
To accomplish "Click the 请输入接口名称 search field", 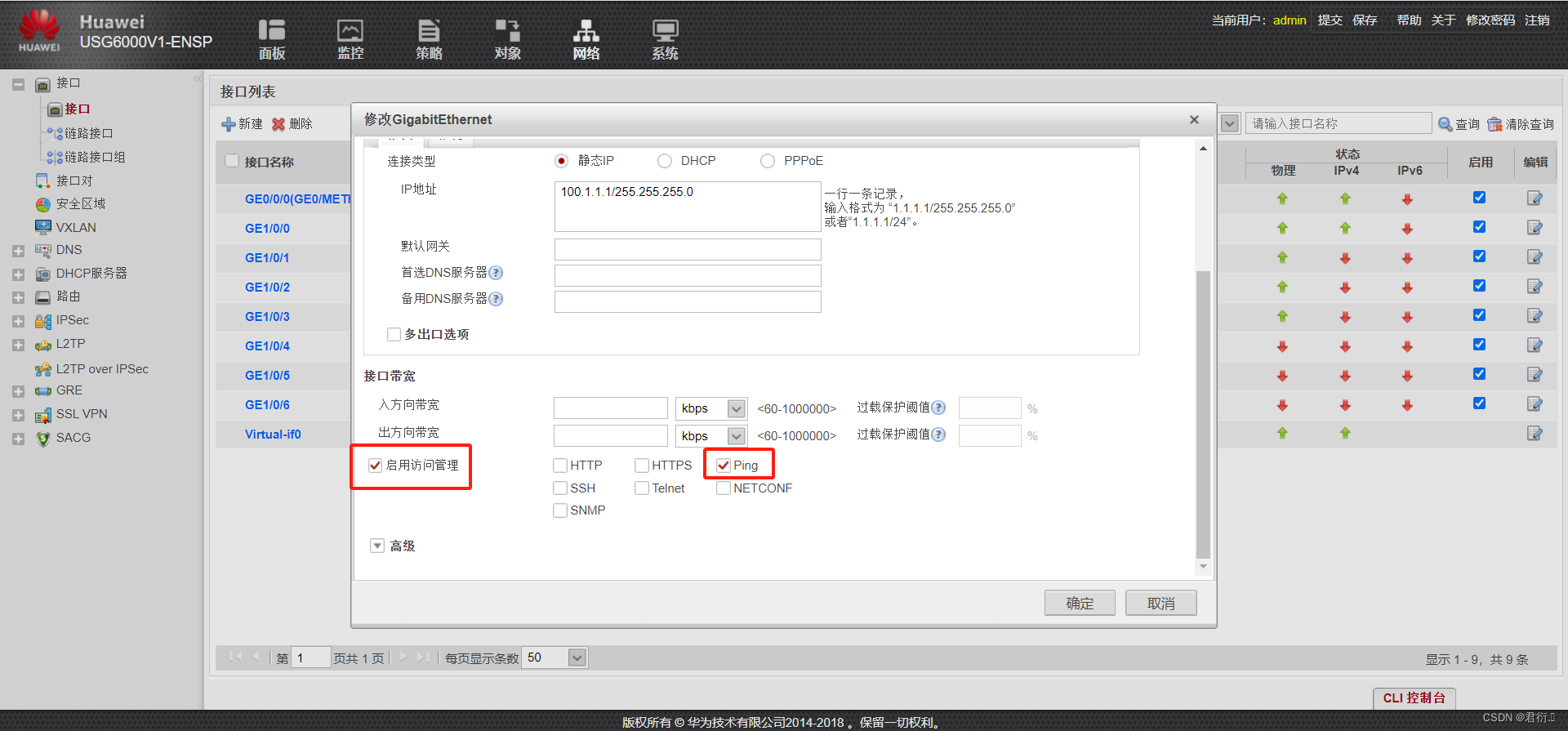I will click(1339, 123).
